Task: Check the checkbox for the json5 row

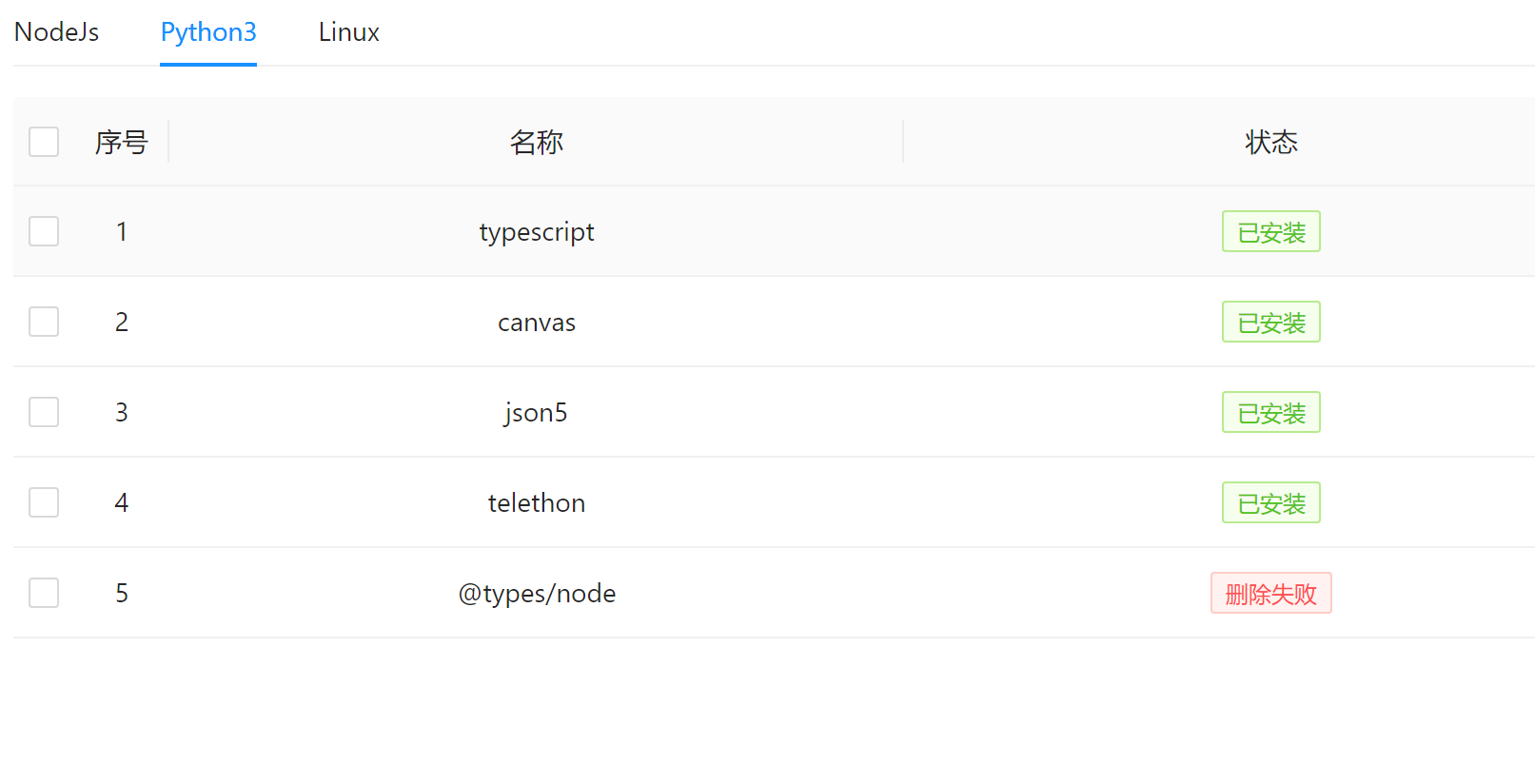Action: tap(43, 411)
